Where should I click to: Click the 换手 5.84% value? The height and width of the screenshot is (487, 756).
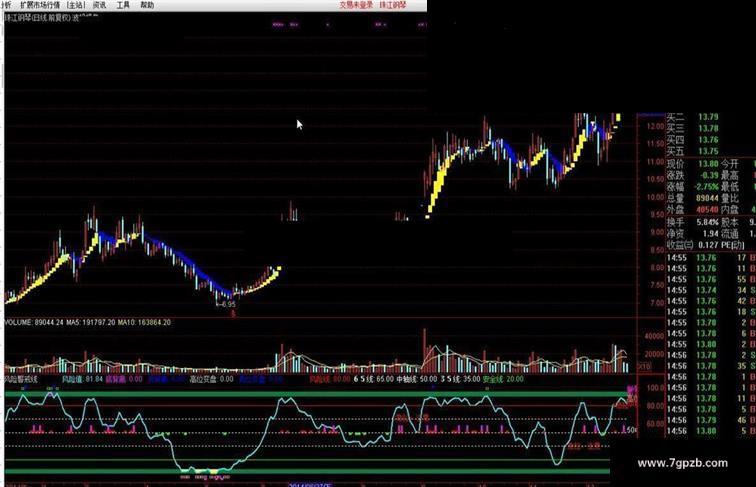(x=707, y=222)
